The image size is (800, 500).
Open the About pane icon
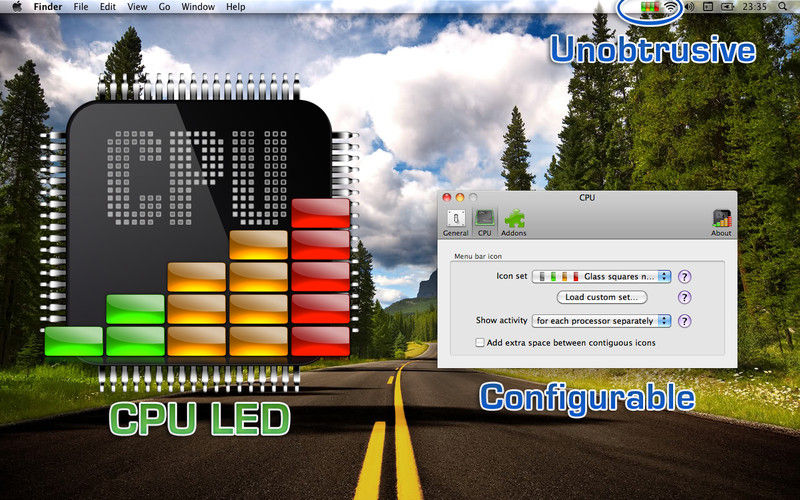click(x=721, y=223)
